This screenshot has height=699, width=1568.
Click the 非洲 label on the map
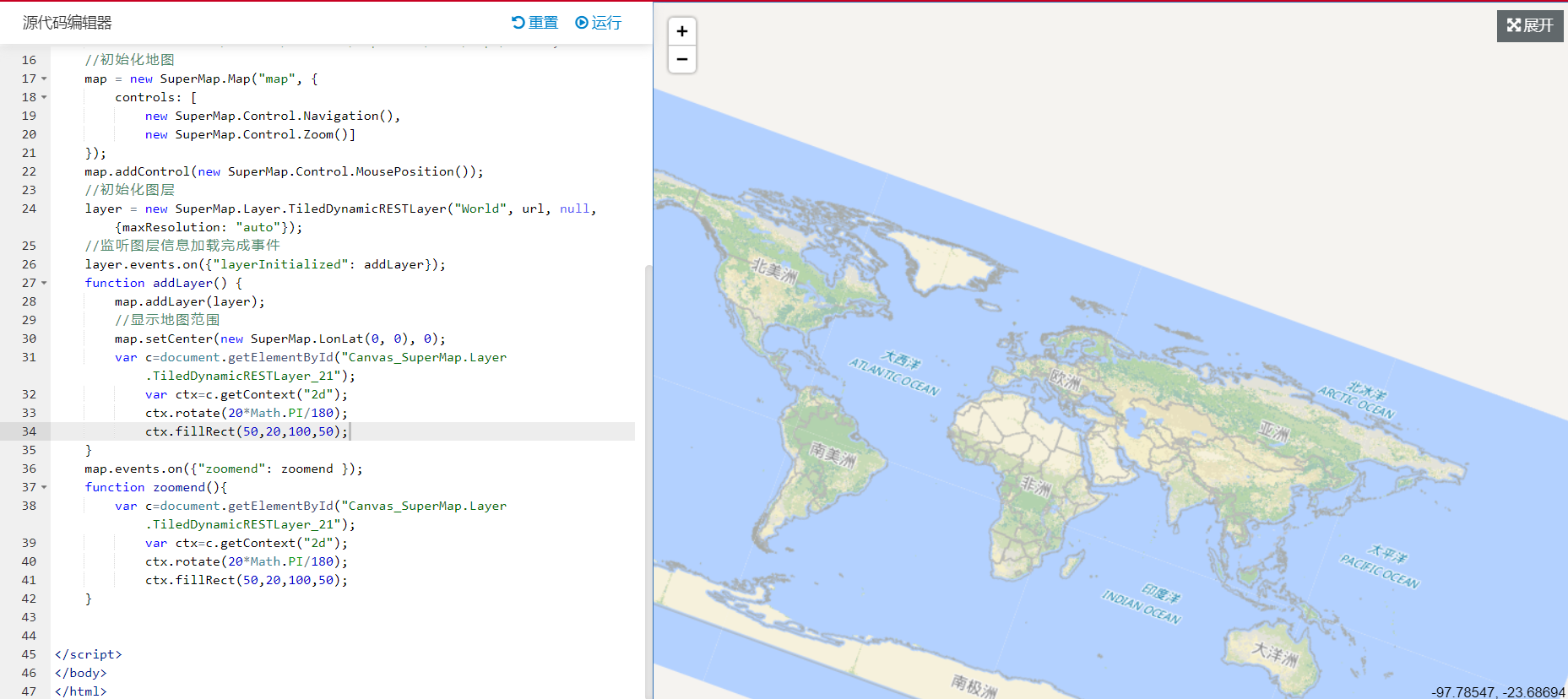coord(1036,486)
